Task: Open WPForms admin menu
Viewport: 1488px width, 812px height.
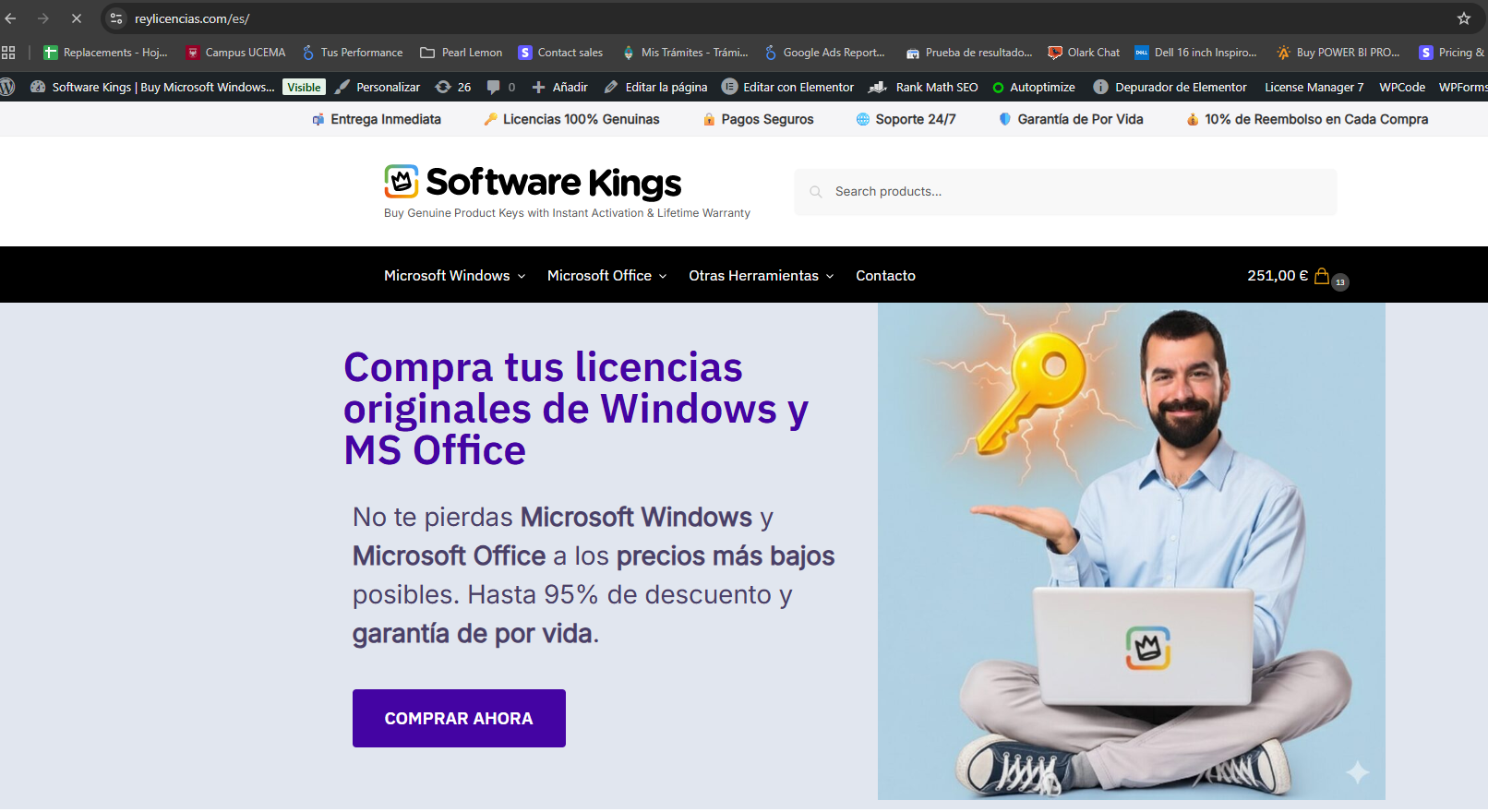Action: 1463,87
